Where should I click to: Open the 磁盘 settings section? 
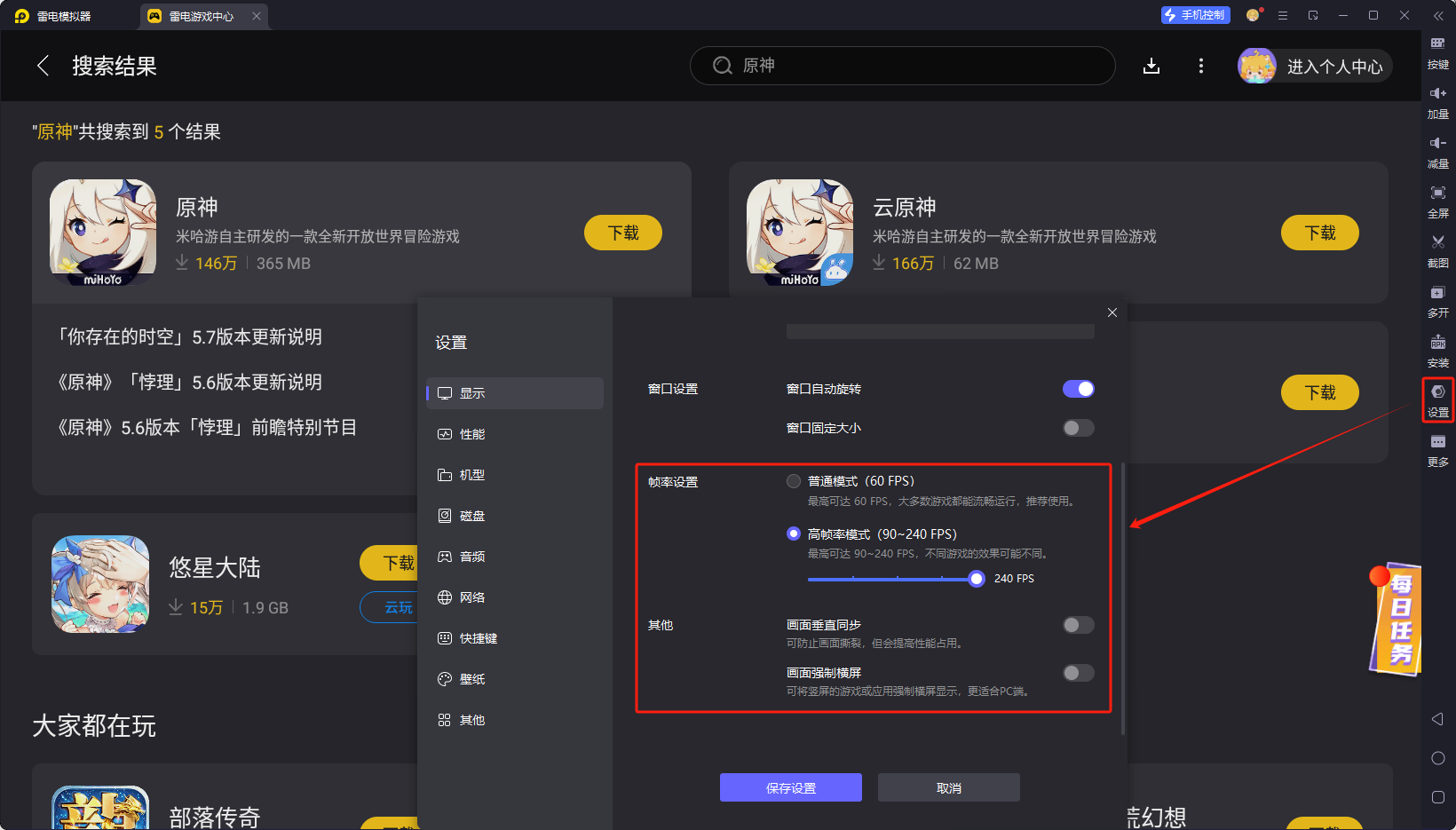click(515, 516)
